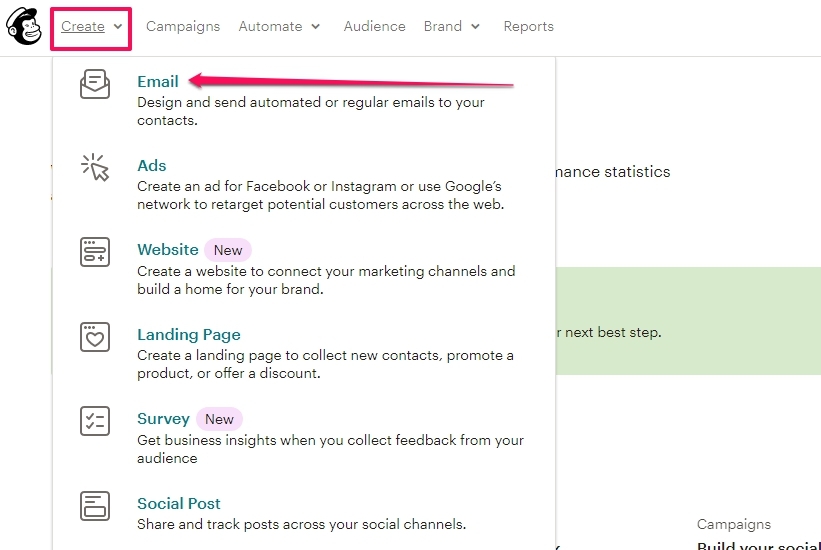Click the Social Post icon
The image size is (821, 550).
click(95, 505)
